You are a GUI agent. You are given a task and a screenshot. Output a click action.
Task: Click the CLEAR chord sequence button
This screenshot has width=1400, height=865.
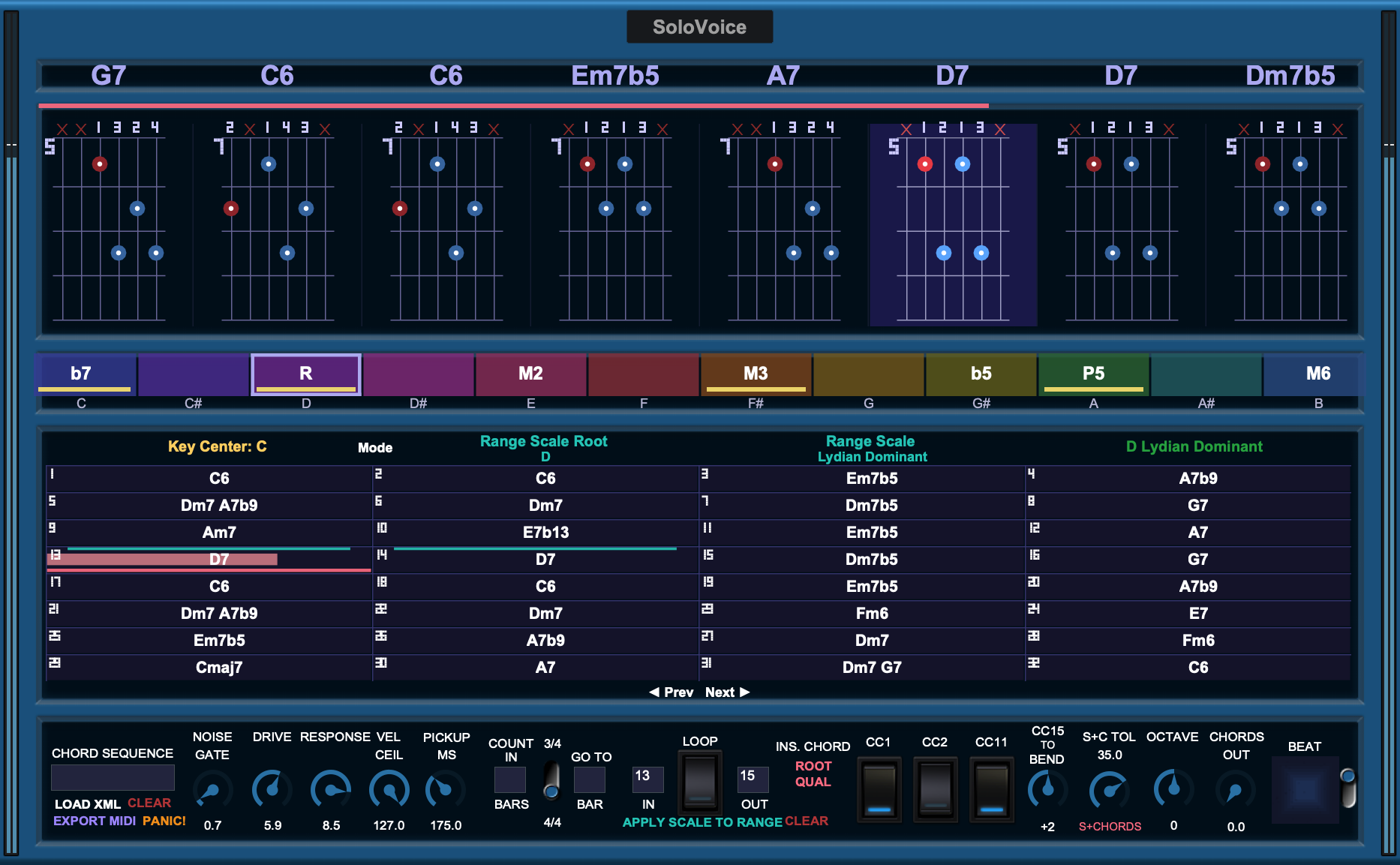[x=149, y=803]
